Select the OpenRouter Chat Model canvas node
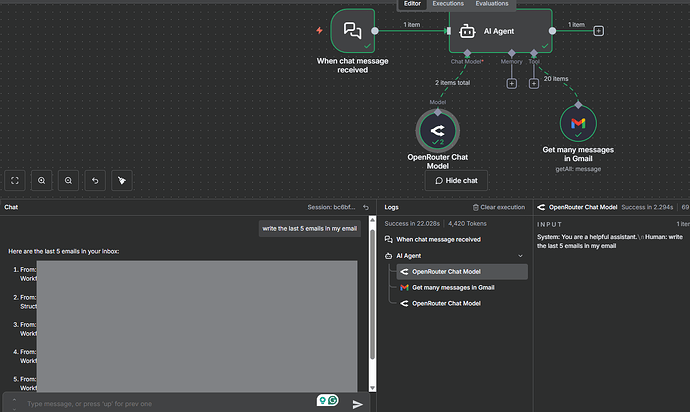The image size is (690, 412). [436, 131]
